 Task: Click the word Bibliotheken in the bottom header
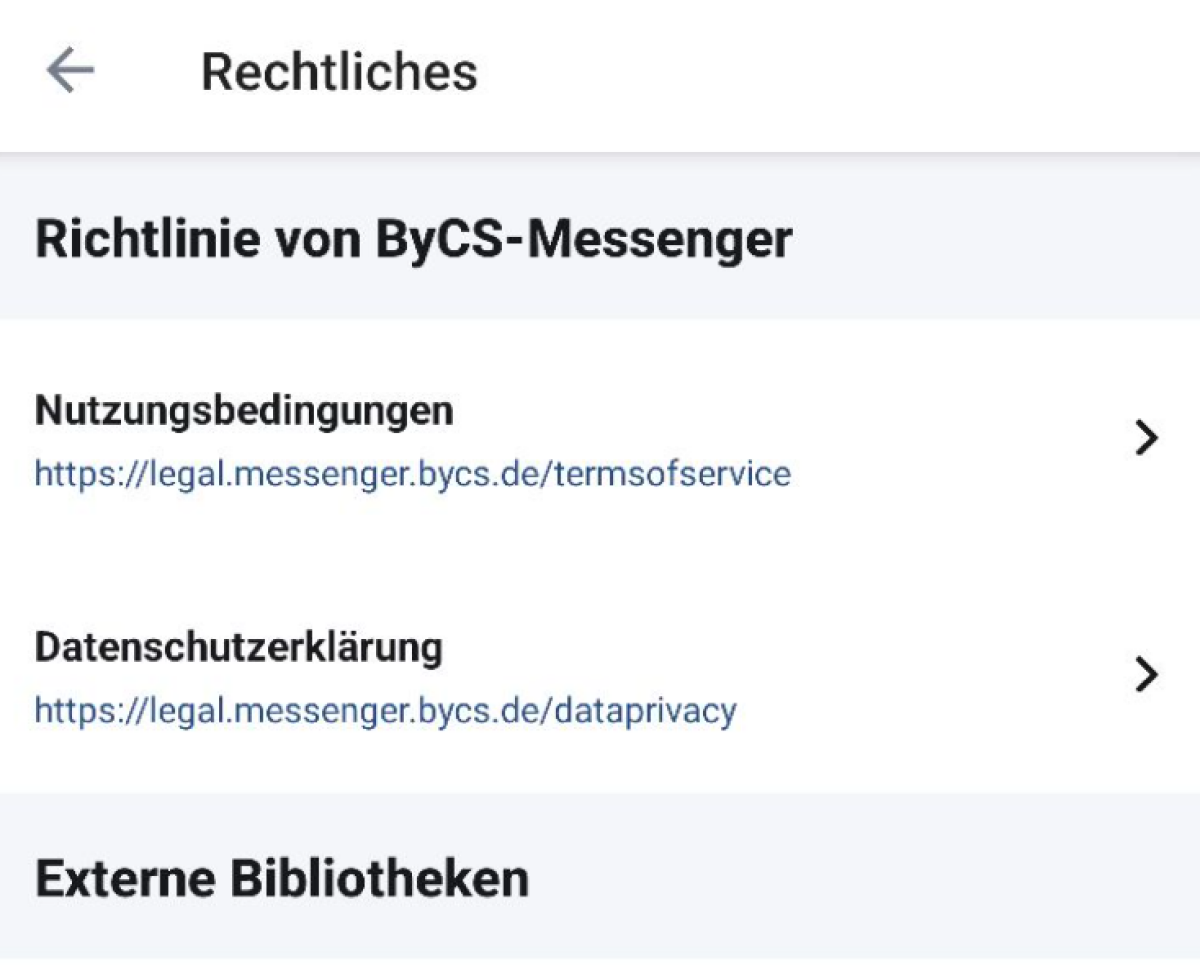(379, 878)
